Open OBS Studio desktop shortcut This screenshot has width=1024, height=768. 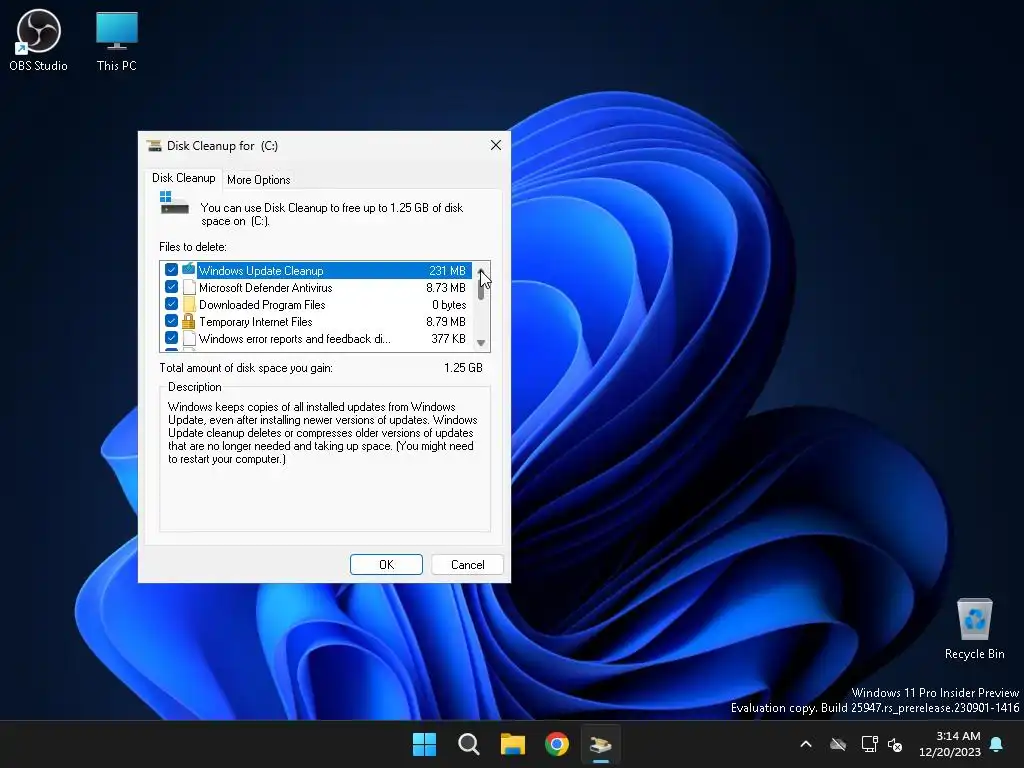pos(39,40)
